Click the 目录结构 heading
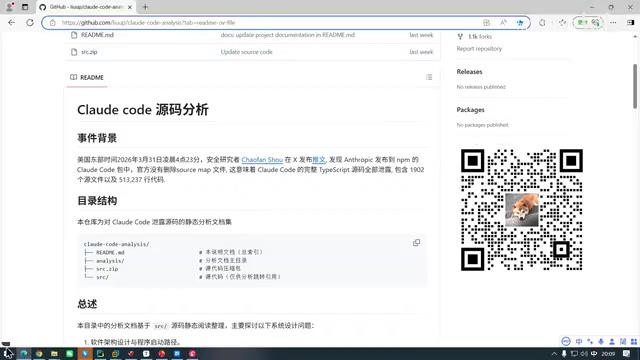 click(97, 200)
